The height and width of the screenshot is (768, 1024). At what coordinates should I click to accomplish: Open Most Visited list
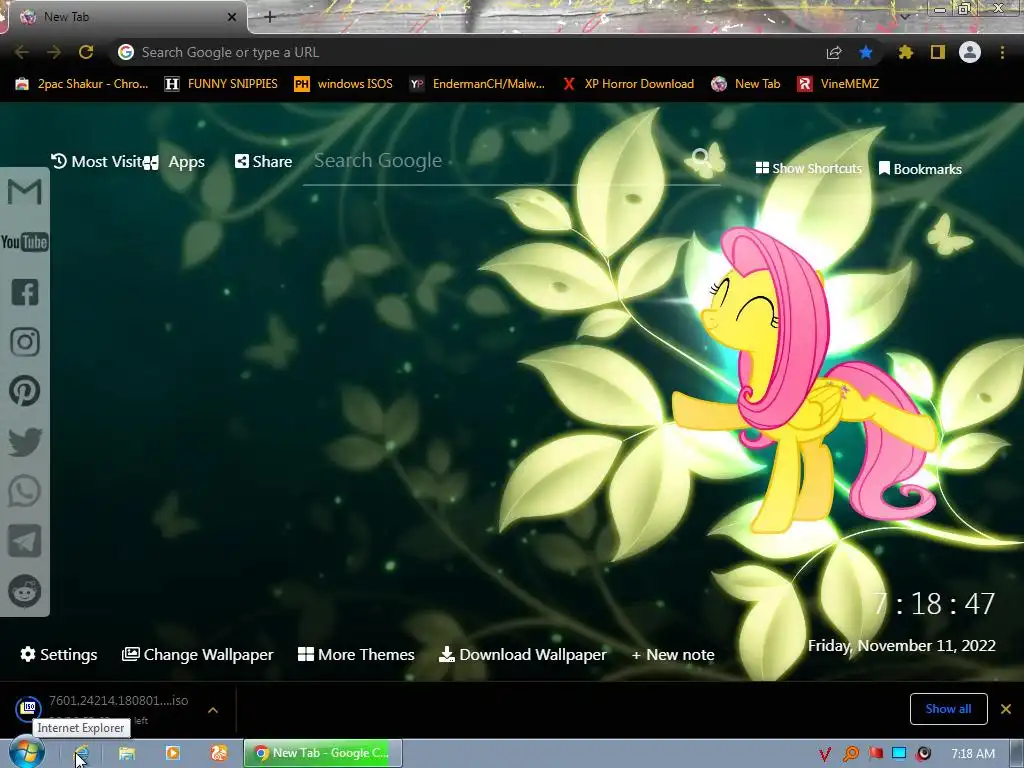coord(97,162)
